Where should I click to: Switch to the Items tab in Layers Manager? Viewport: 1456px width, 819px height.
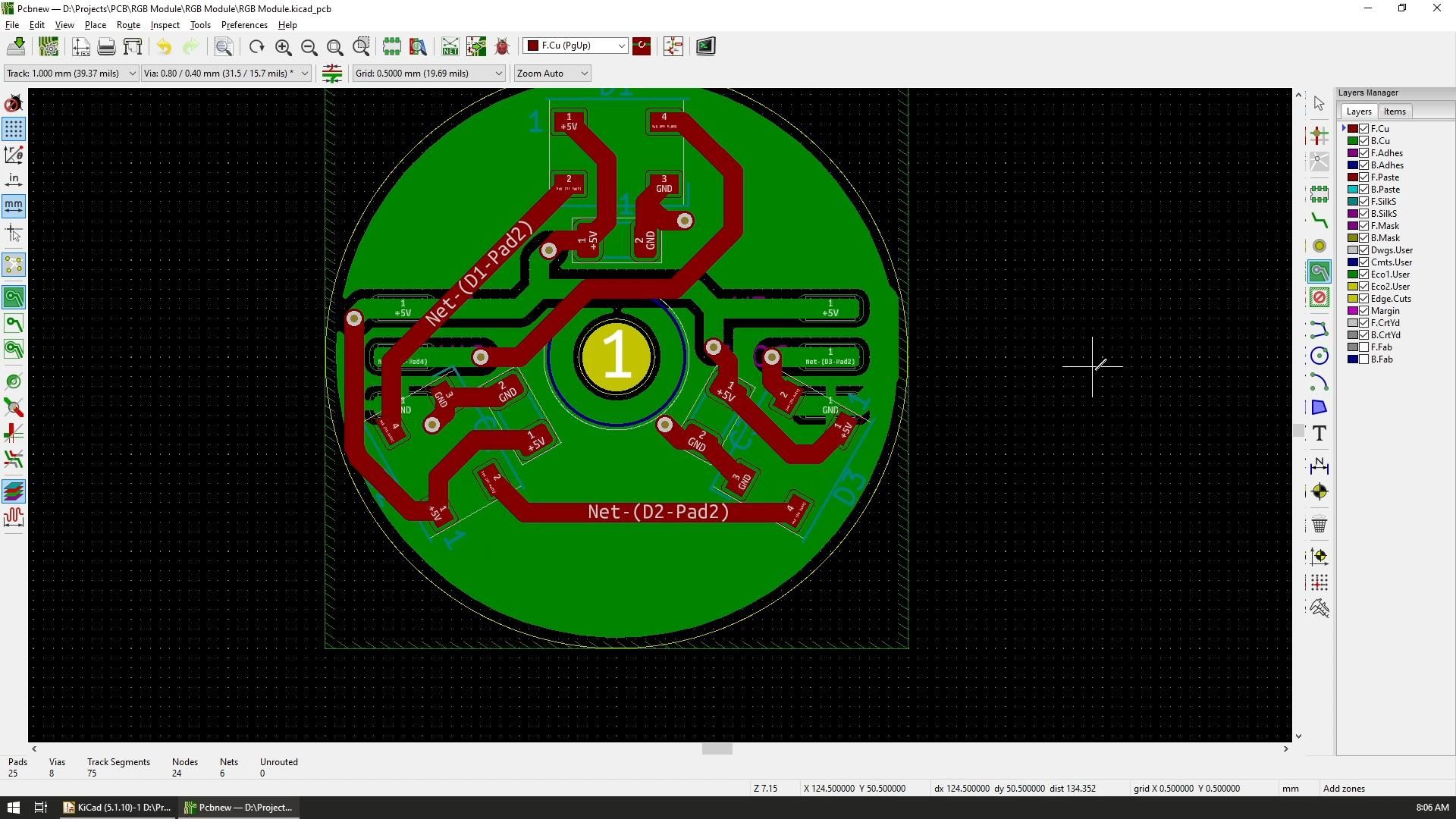[x=1395, y=111]
